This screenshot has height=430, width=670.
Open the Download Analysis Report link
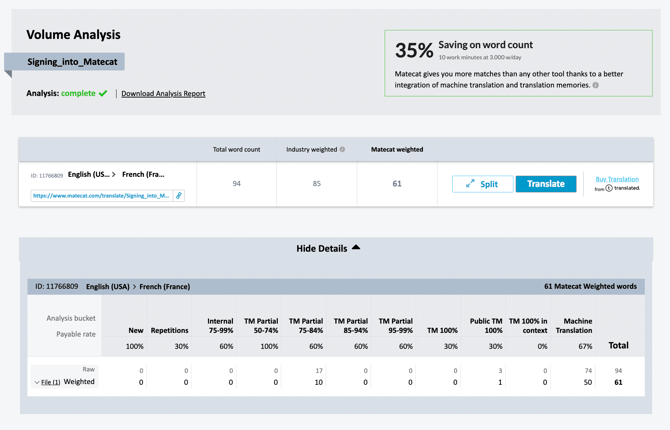coord(163,94)
